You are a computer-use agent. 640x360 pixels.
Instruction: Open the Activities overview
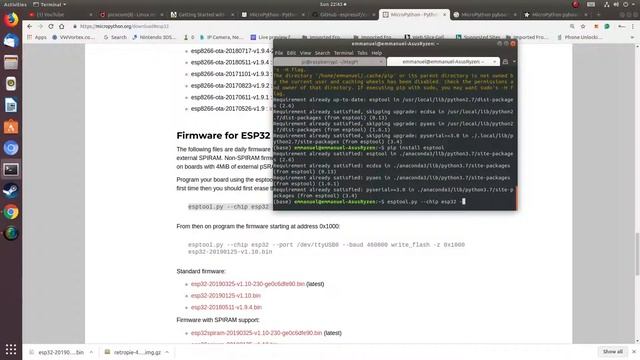pos(15,4)
